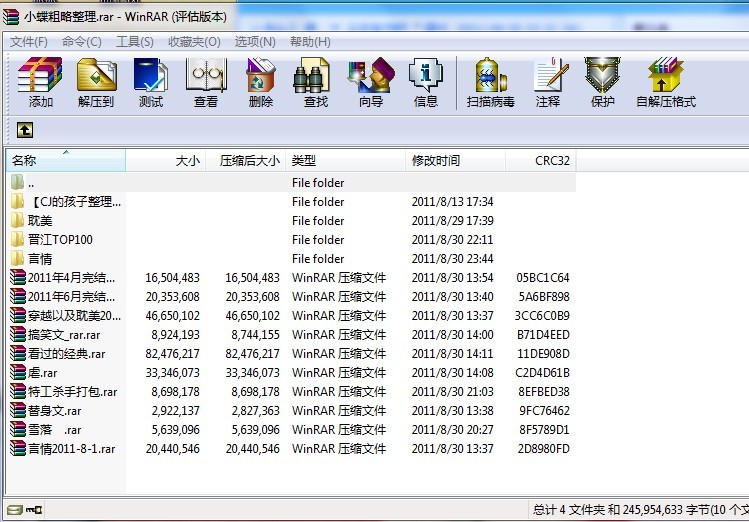Select 替身文.rar archive file
The width and height of the screenshot is (749, 522).
46,410
